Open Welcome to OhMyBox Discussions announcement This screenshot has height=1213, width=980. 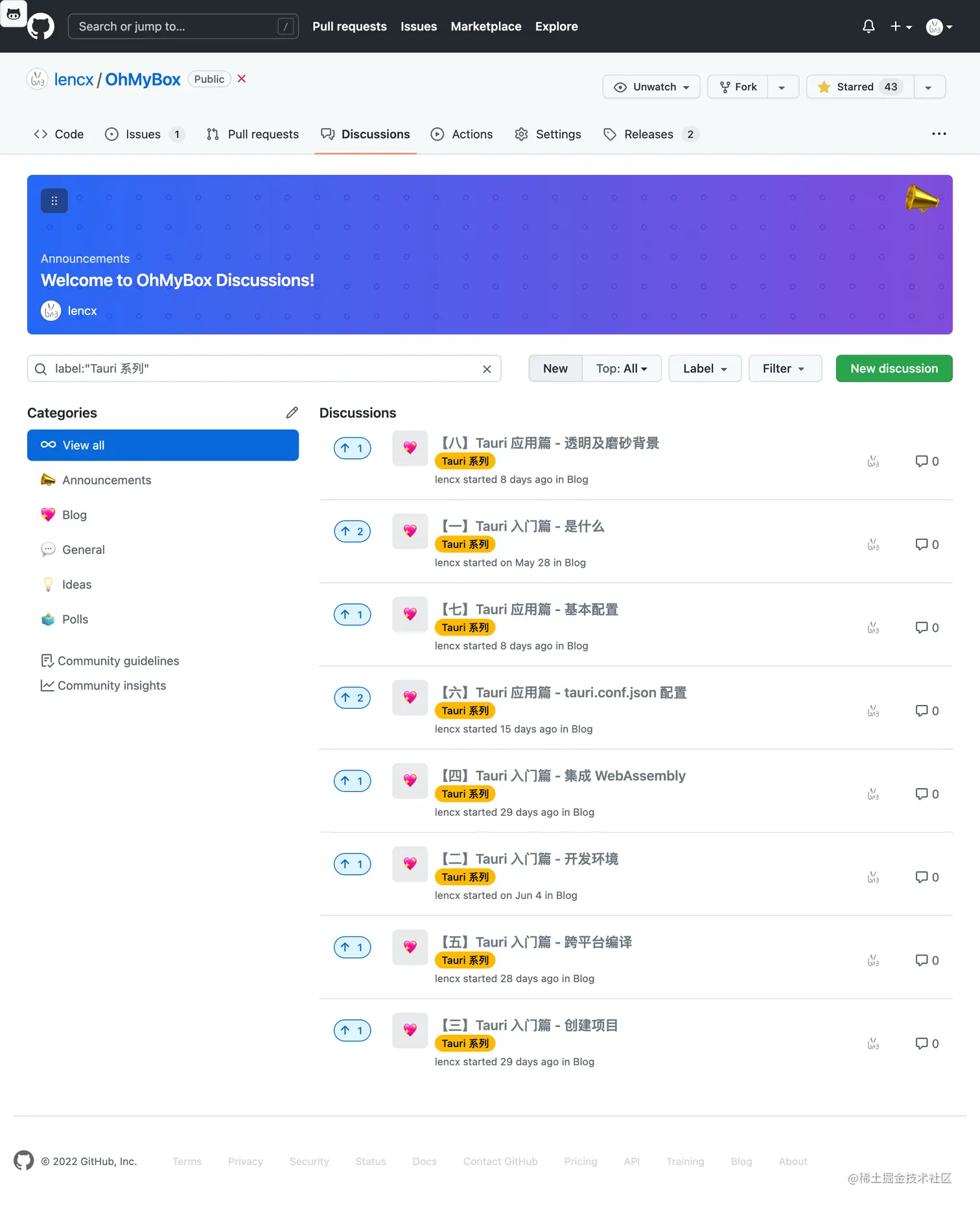pos(178,280)
